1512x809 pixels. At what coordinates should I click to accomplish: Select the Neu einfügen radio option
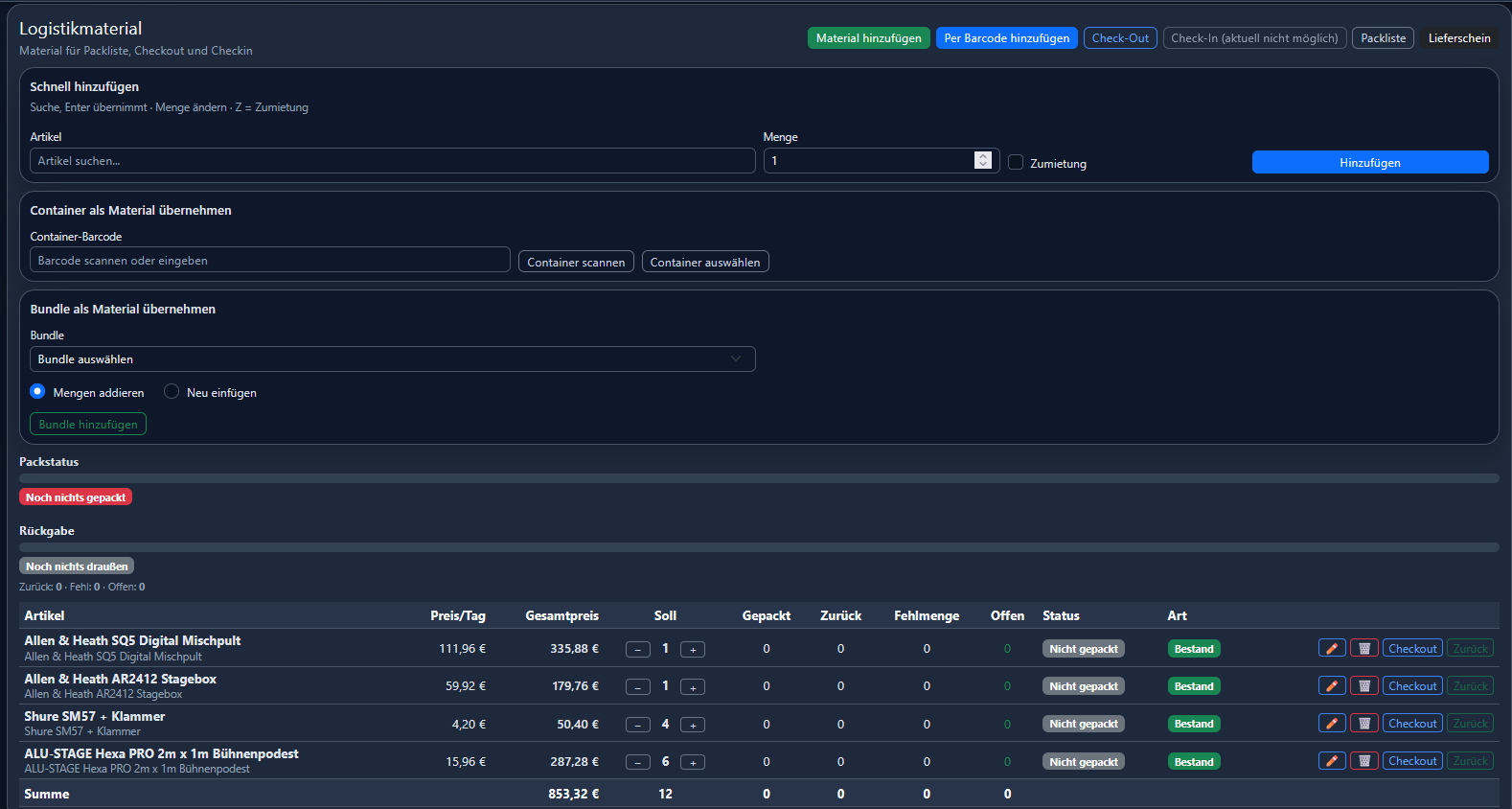coord(172,391)
